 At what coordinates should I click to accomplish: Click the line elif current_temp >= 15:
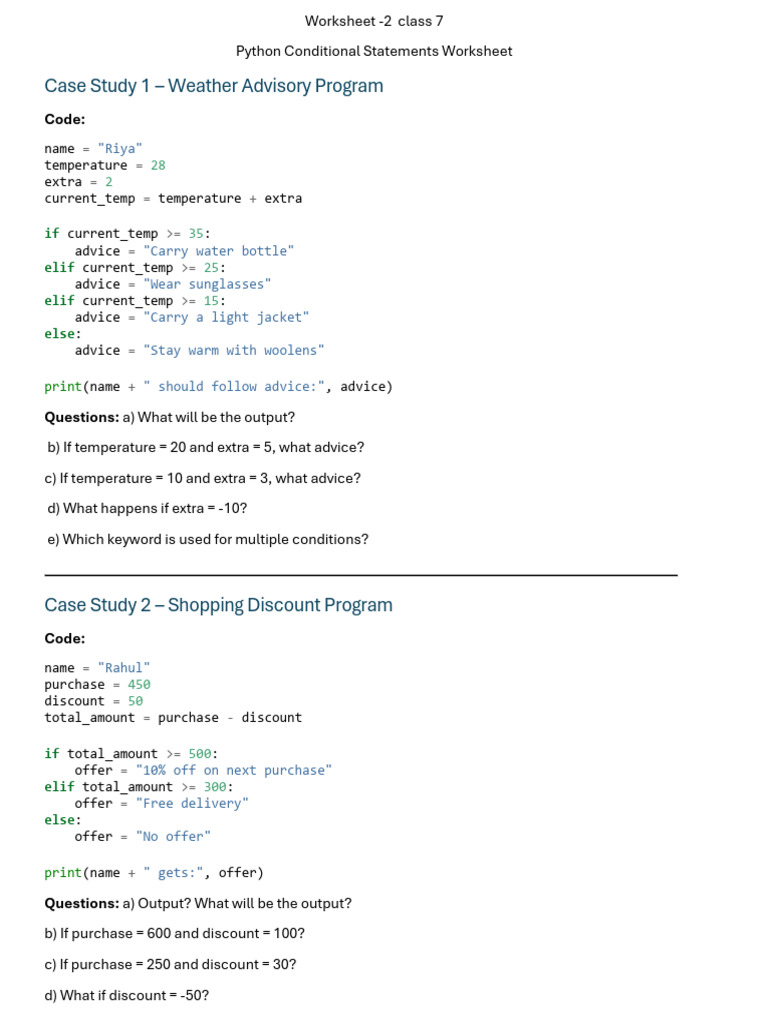pos(135,301)
